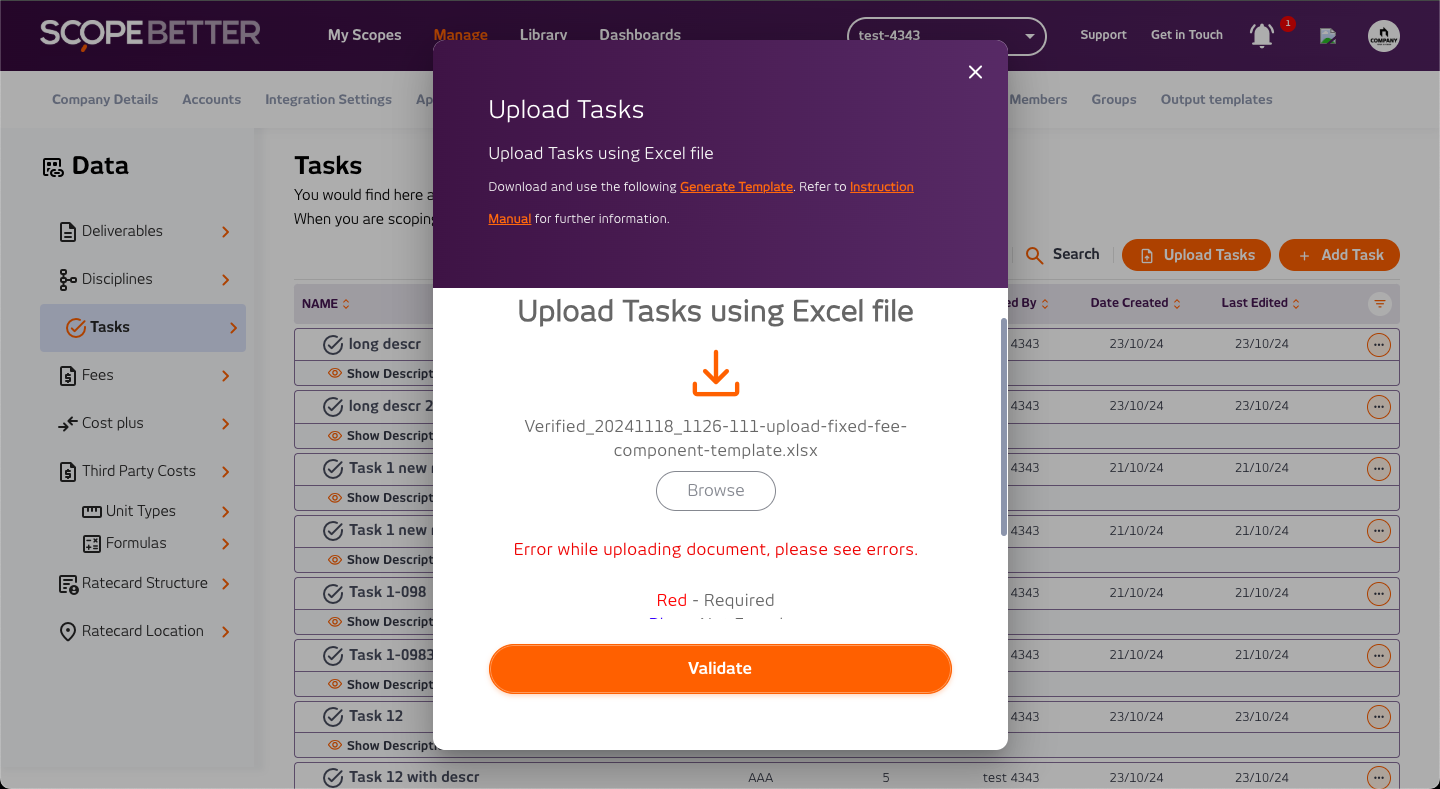Show description for Task 12
The width and height of the screenshot is (1440, 789).
coord(380,746)
